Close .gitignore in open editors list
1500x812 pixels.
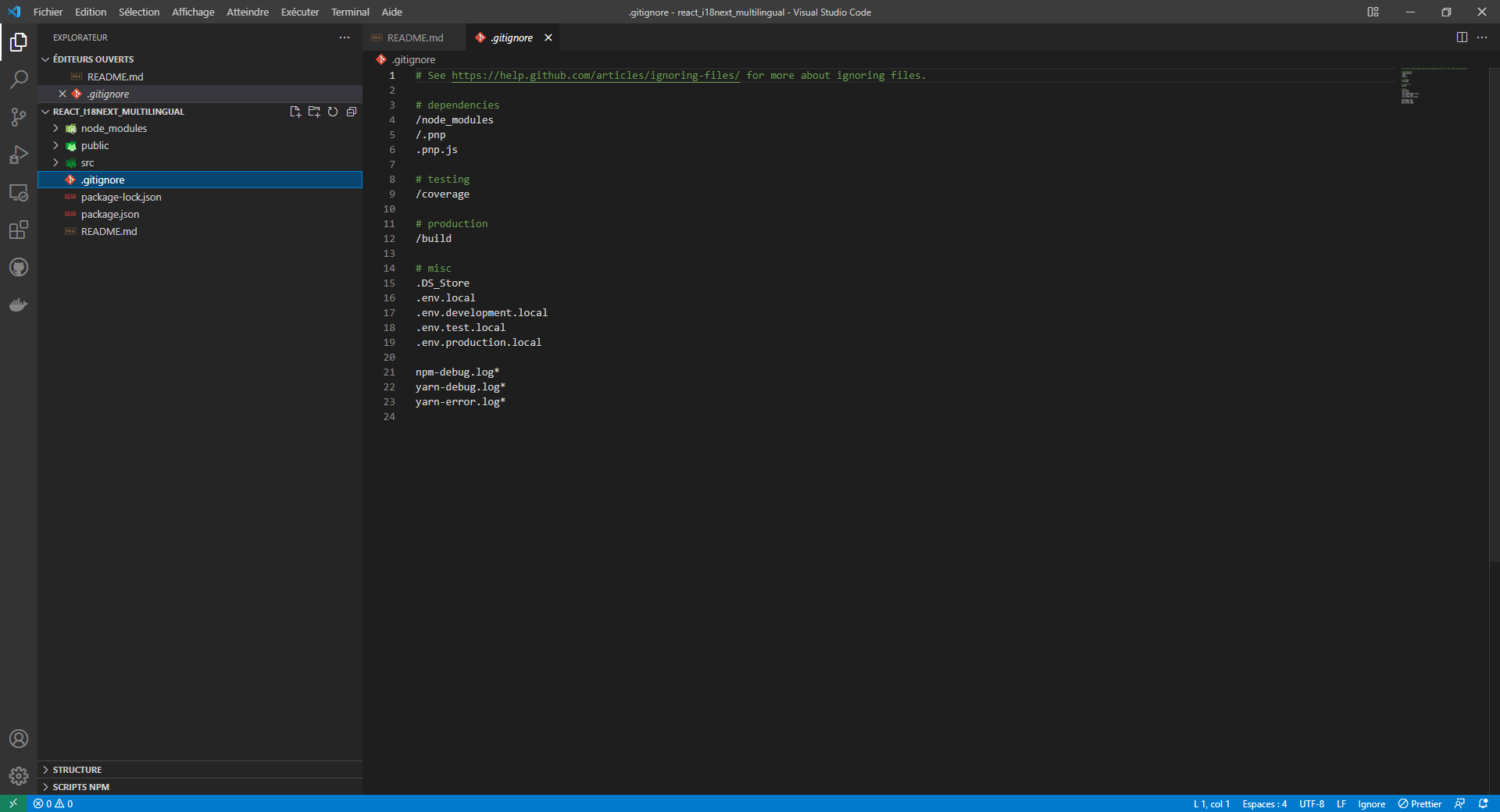(x=62, y=94)
